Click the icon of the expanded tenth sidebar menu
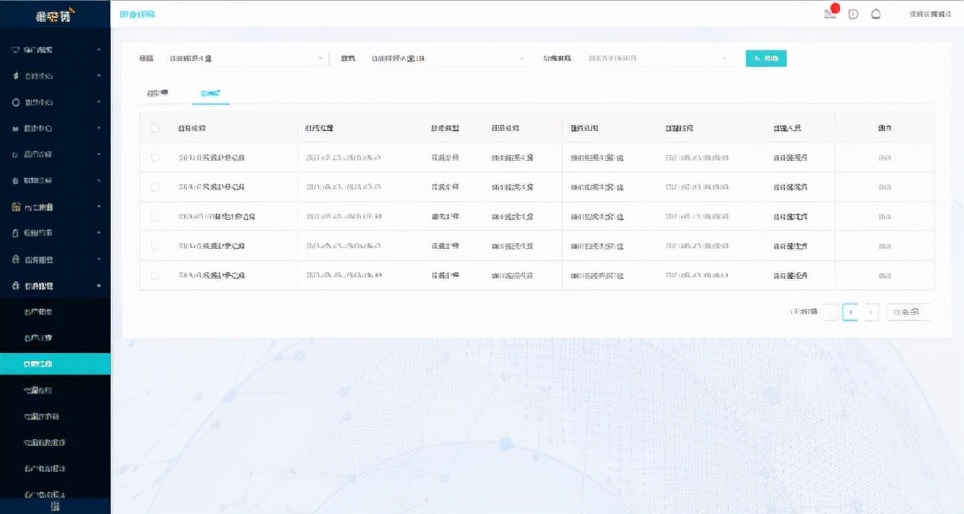964x514 pixels. point(15,286)
